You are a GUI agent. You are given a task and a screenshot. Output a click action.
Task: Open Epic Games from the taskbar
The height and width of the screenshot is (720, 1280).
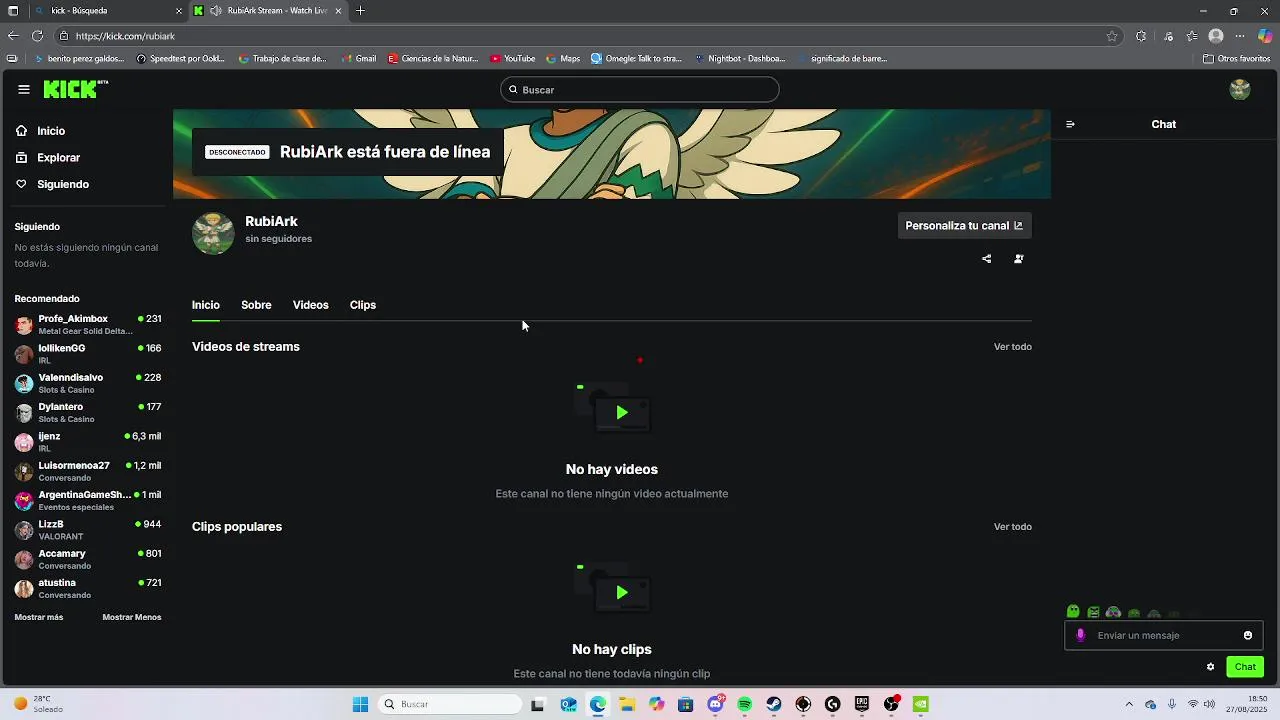coord(862,704)
